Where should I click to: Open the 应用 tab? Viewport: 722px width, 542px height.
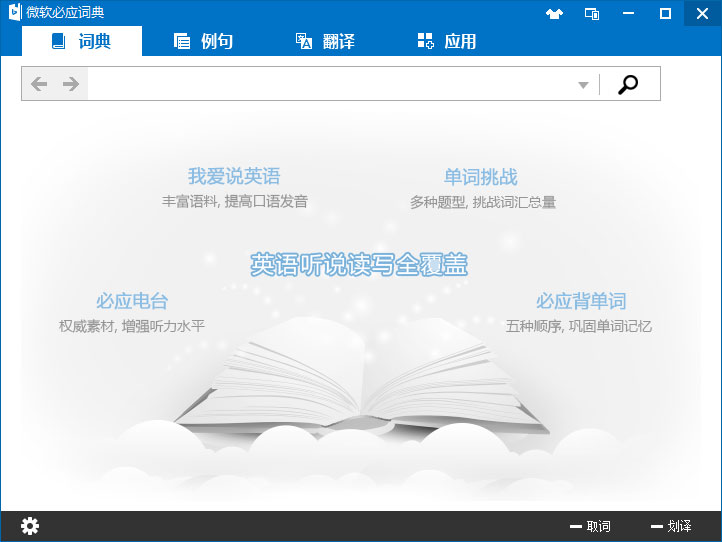pyautogui.click(x=447, y=41)
